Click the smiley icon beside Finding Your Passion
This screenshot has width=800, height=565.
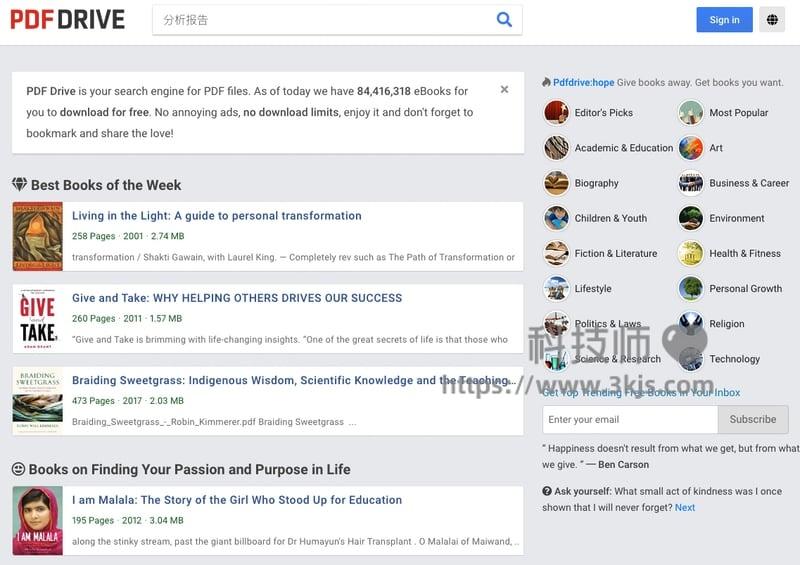click(x=18, y=469)
